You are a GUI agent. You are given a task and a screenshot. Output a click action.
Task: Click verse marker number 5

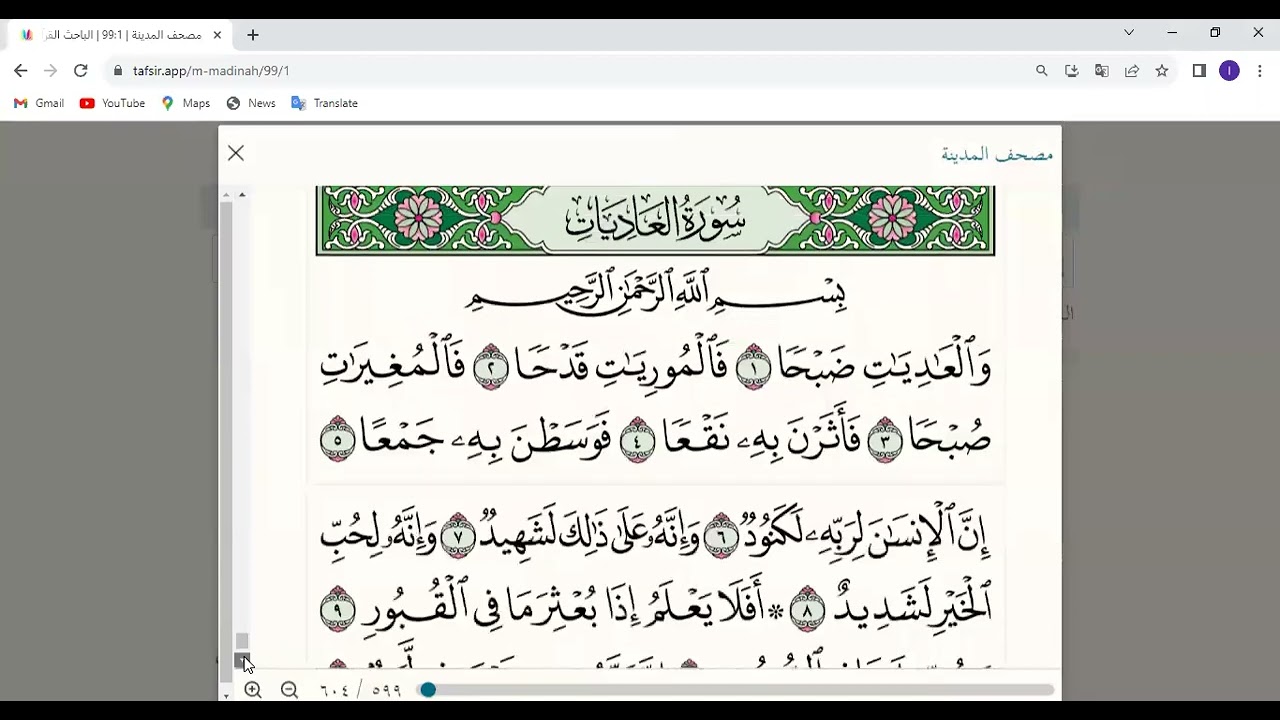pyautogui.click(x=338, y=440)
